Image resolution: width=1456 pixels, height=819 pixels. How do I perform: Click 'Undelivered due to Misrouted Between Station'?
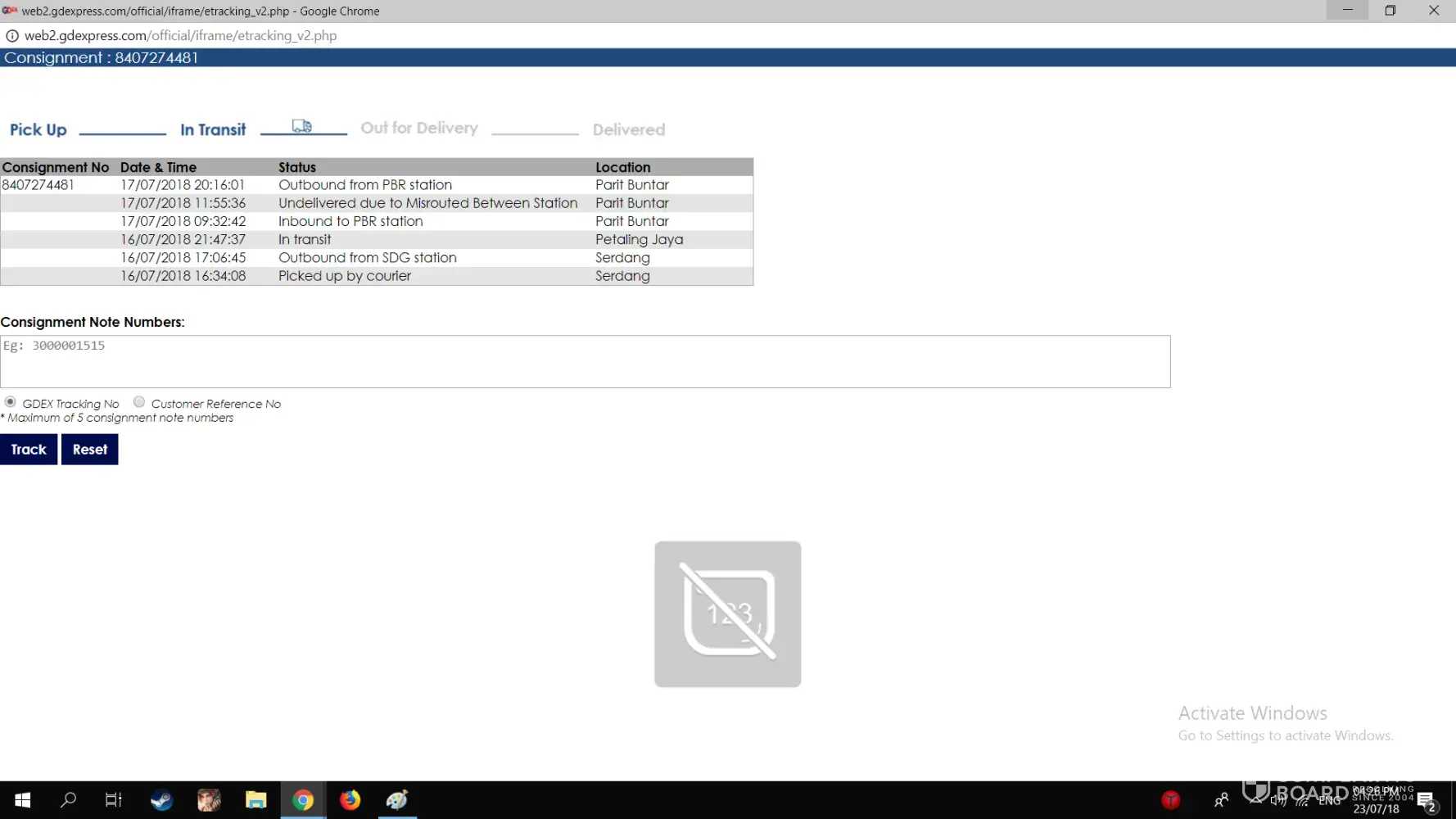tap(428, 203)
